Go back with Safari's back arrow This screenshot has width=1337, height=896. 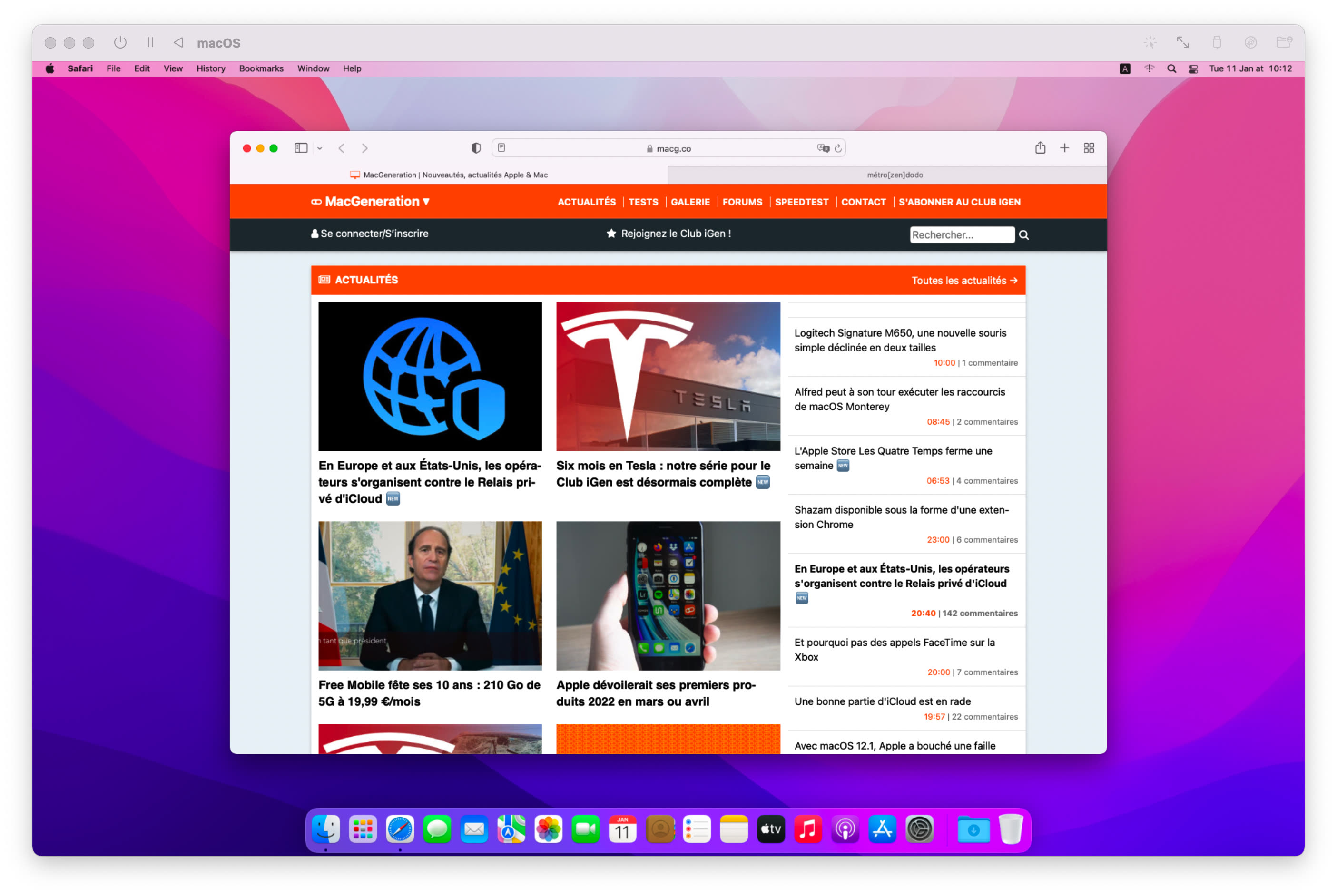(x=342, y=148)
